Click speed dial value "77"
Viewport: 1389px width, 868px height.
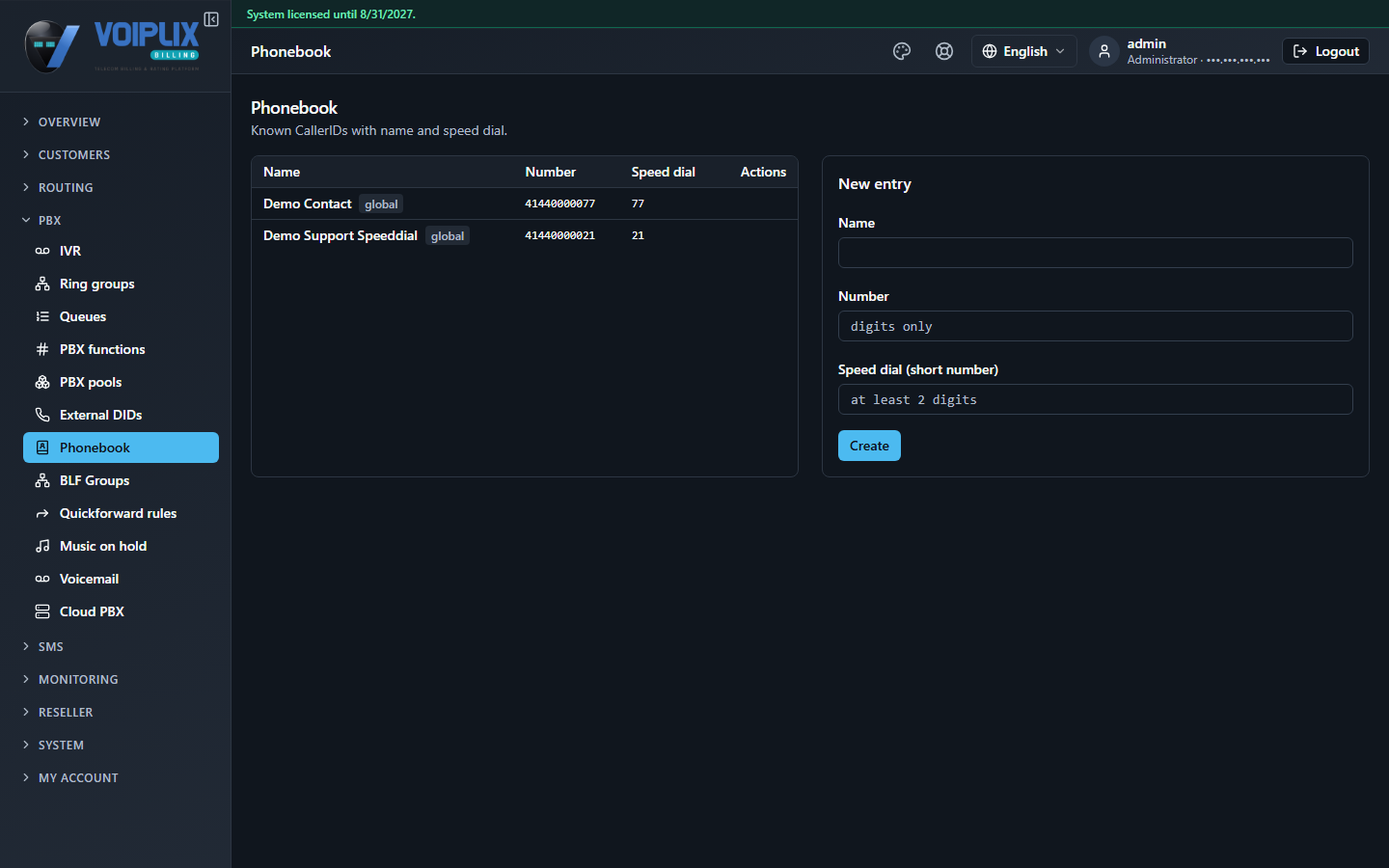point(638,203)
